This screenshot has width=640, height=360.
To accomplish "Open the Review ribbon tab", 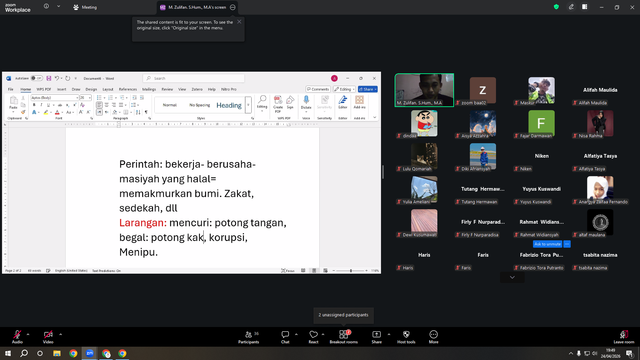I will coord(167,89).
